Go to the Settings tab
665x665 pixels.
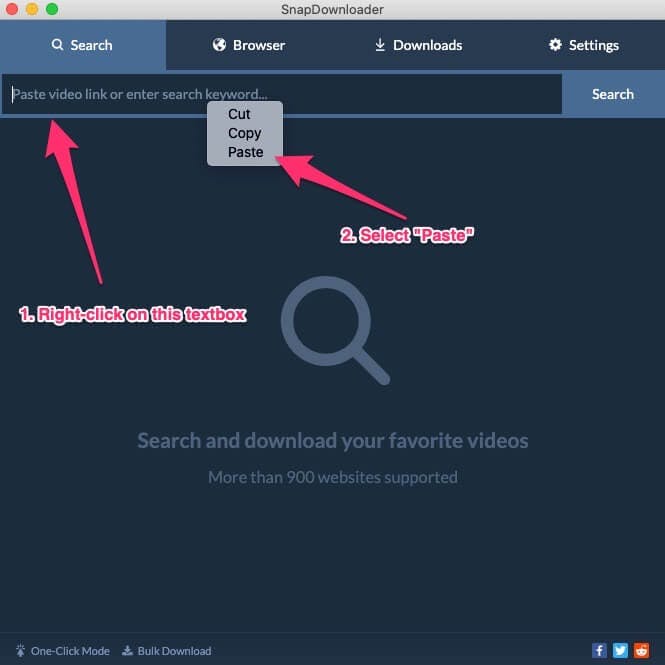(x=584, y=45)
